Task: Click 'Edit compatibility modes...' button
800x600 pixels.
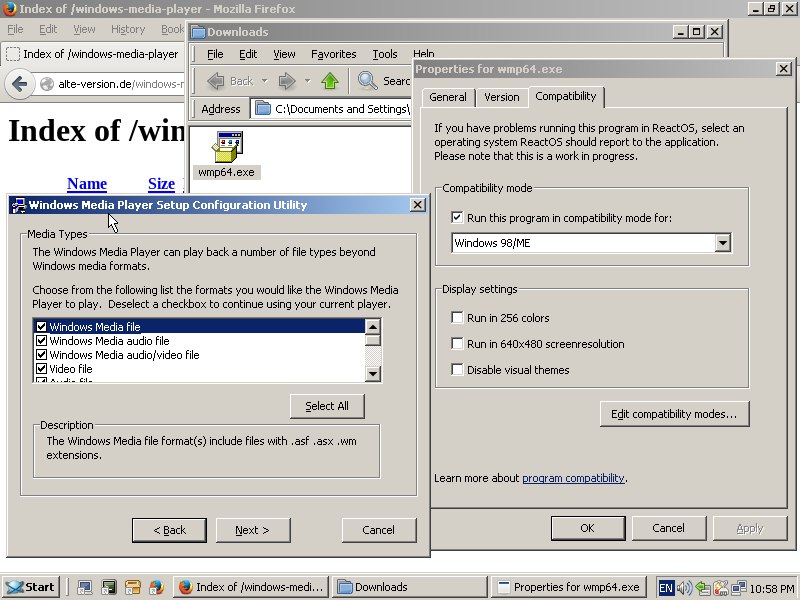Action: click(x=674, y=414)
